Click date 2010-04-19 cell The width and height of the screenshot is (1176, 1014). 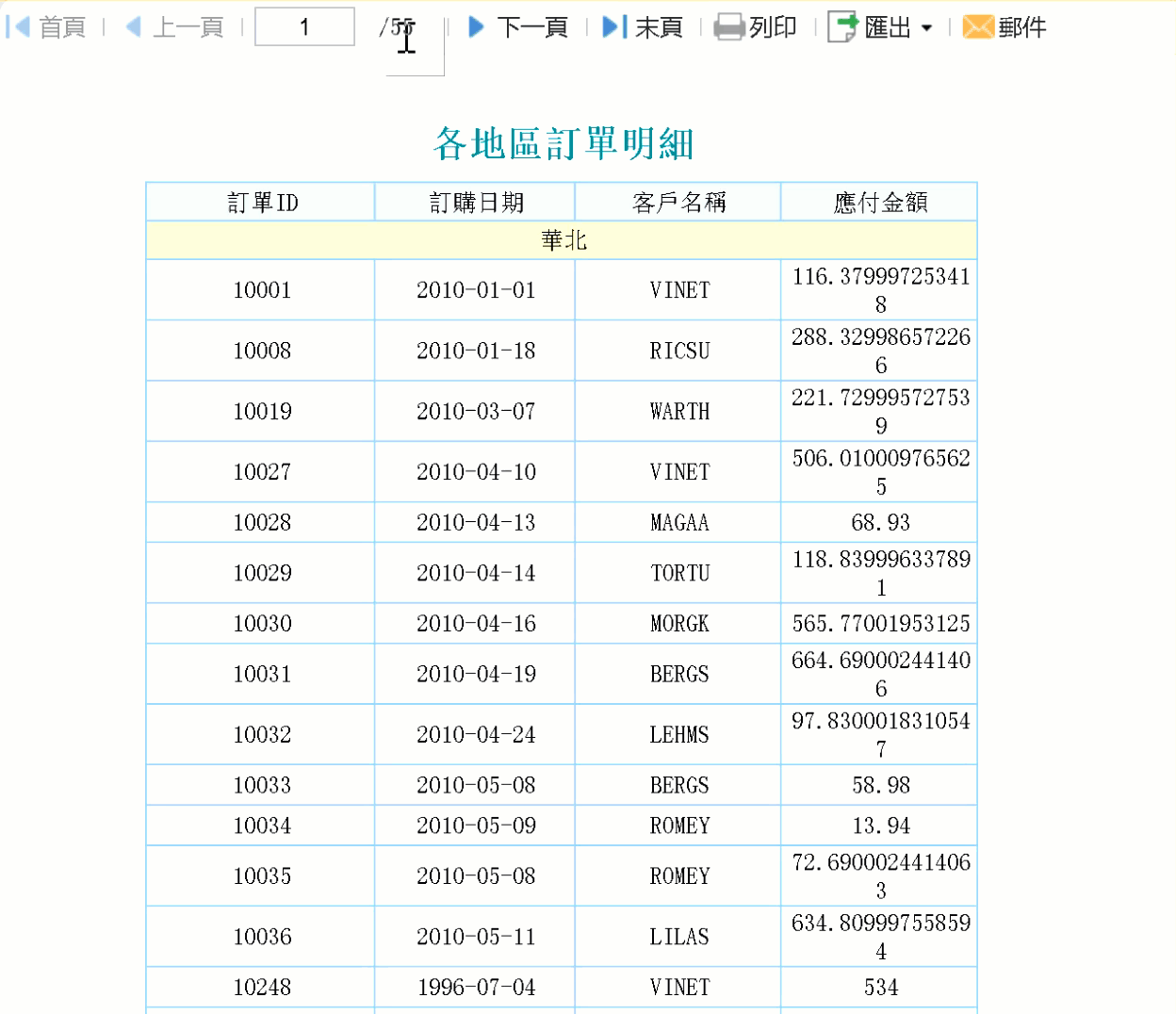pos(475,674)
